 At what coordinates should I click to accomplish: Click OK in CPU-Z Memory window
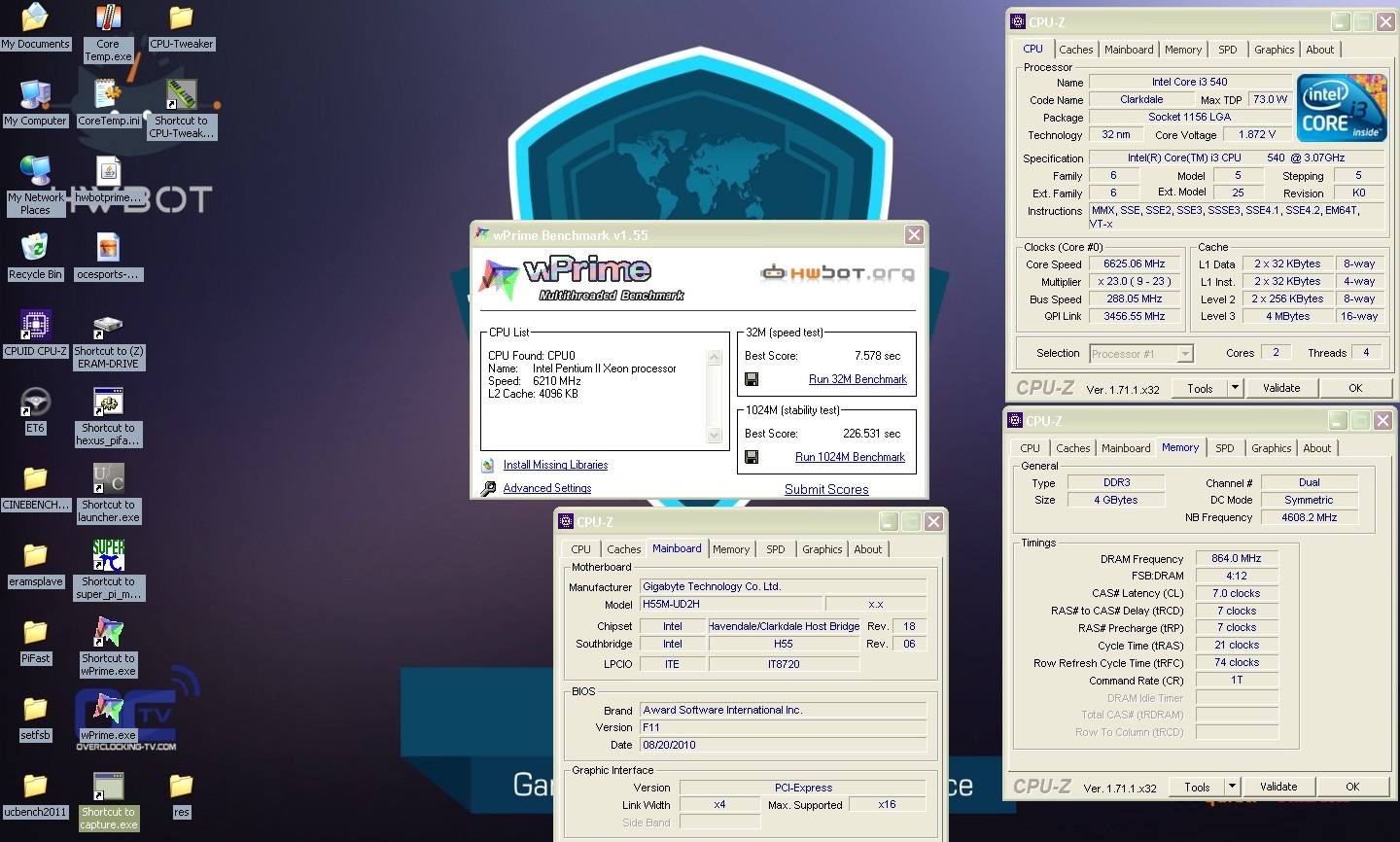pos(1352,787)
